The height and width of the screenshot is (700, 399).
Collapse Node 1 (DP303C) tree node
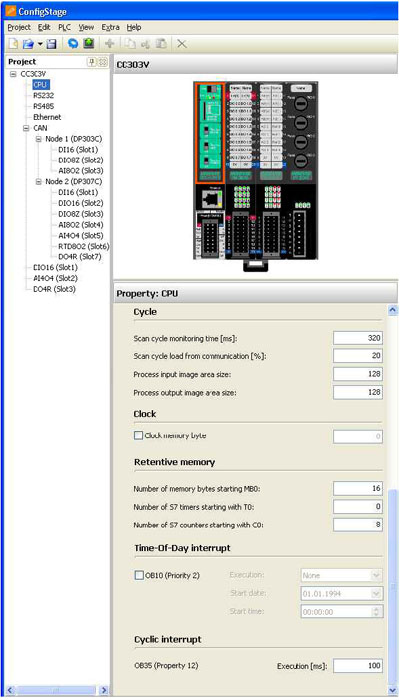coord(38,139)
